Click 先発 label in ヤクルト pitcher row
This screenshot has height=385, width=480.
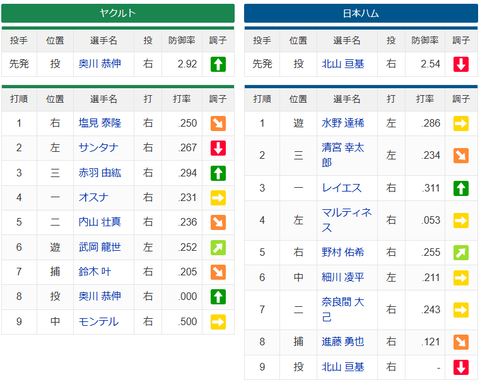tap(19, 64)
